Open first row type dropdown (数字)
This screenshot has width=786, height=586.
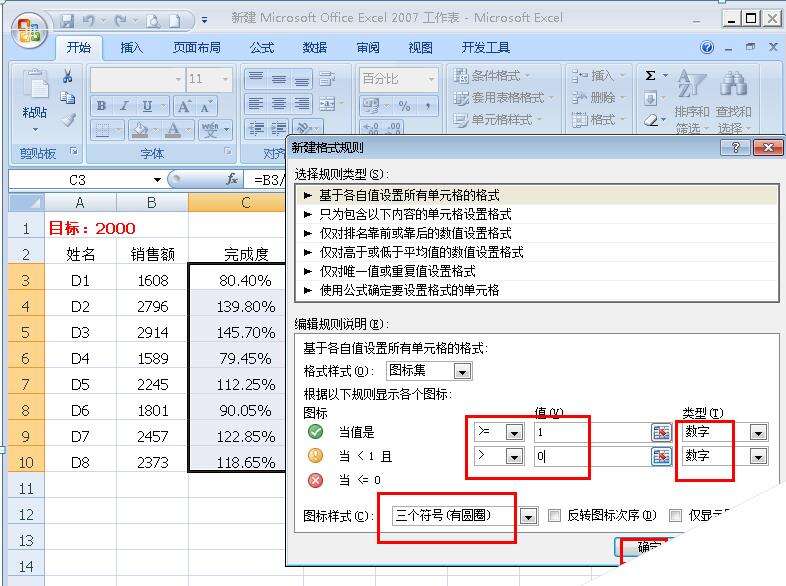click(758, 432)
